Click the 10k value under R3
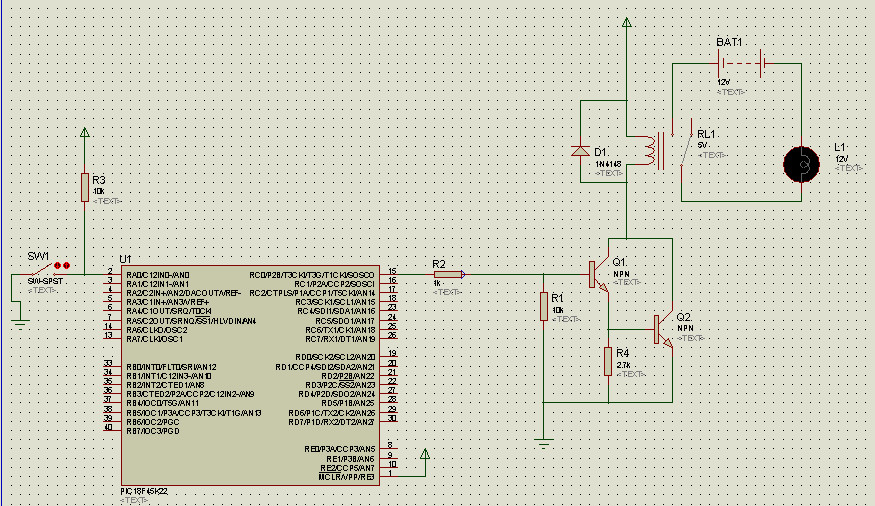 point(99,191)
